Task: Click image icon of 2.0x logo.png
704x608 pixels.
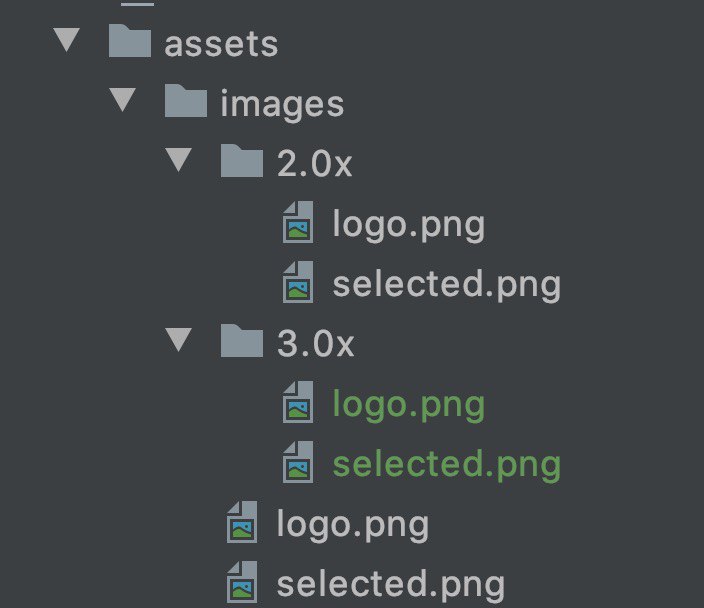Action: coord(298,222)
